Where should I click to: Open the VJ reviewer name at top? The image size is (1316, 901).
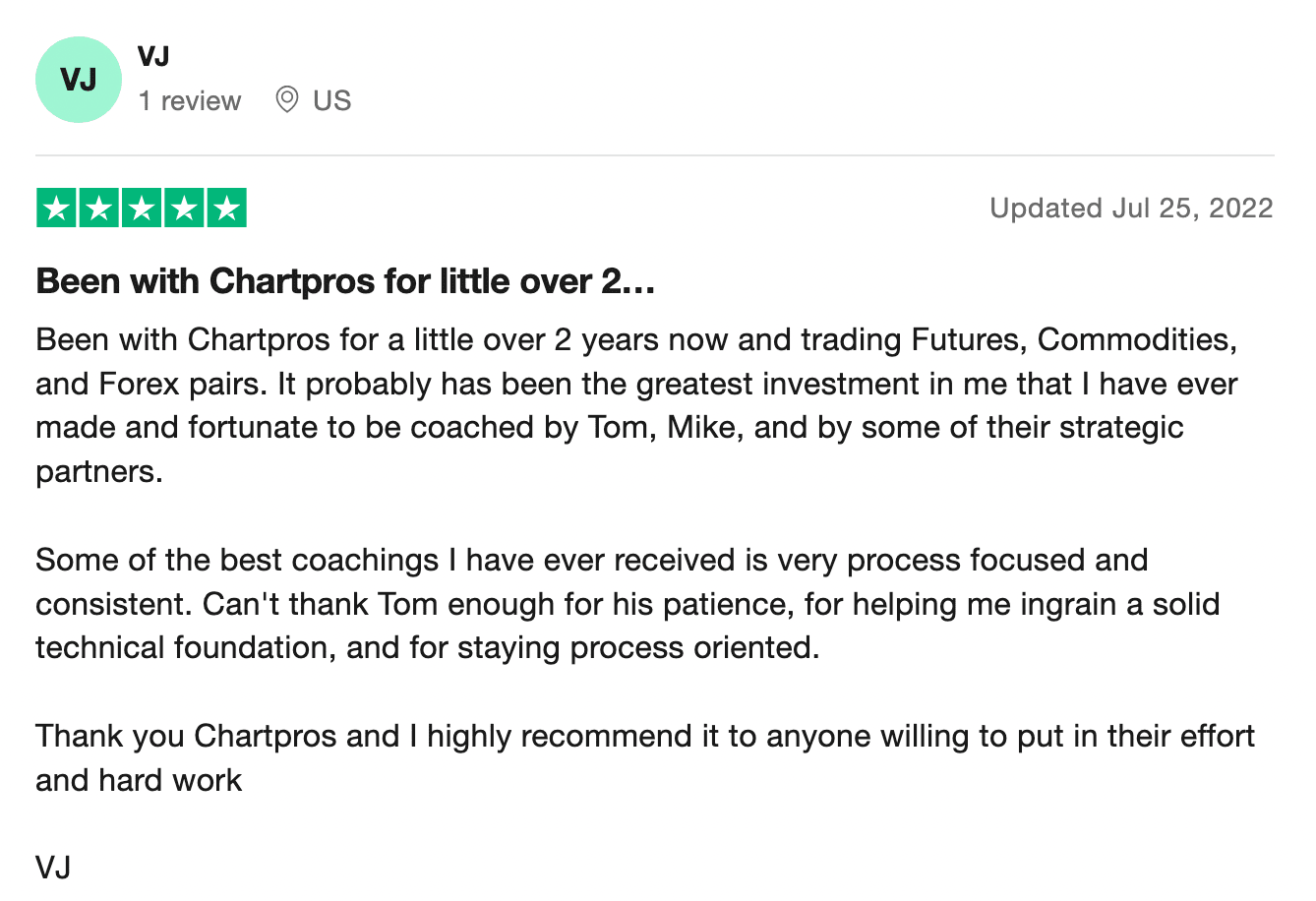click(x=153, y=57)
